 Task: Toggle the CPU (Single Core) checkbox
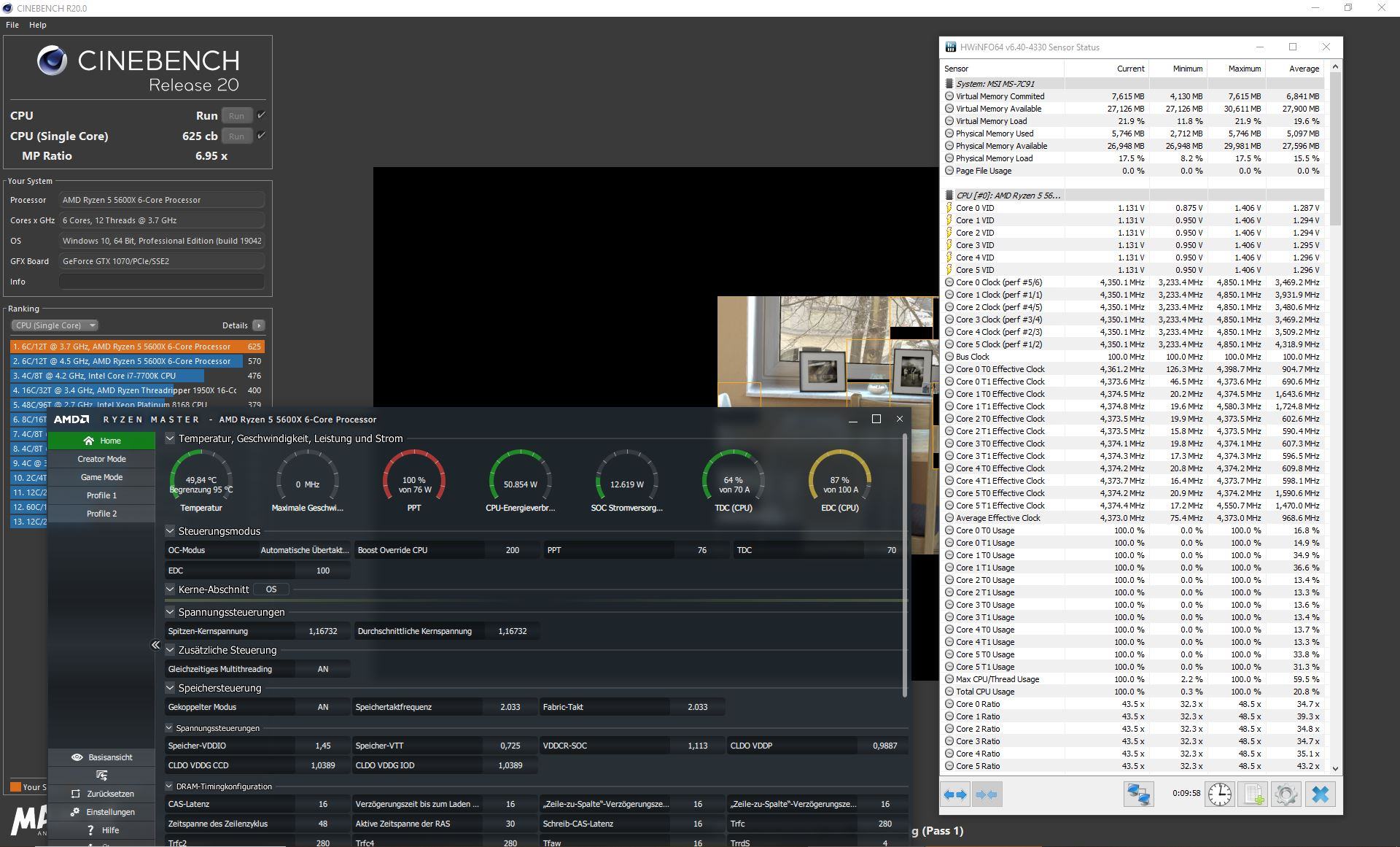(x=261, y=136)
